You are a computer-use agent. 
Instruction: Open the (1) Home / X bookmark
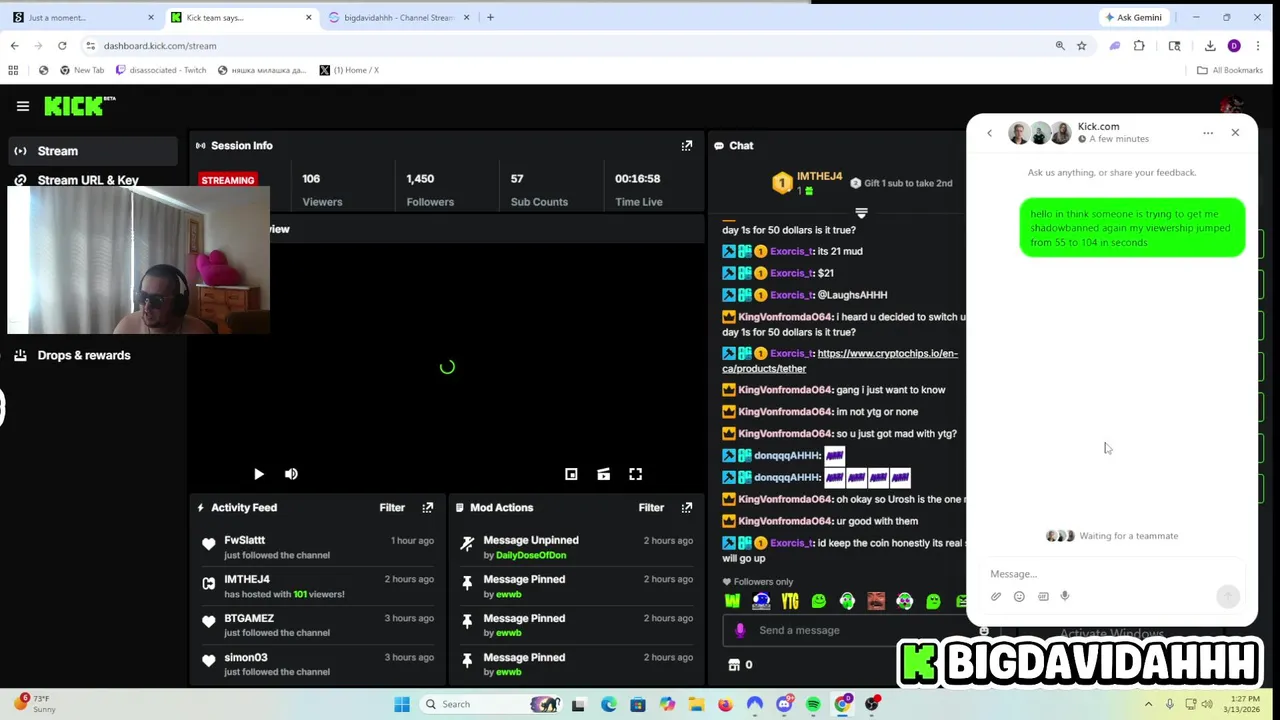(x=349, y=70)
